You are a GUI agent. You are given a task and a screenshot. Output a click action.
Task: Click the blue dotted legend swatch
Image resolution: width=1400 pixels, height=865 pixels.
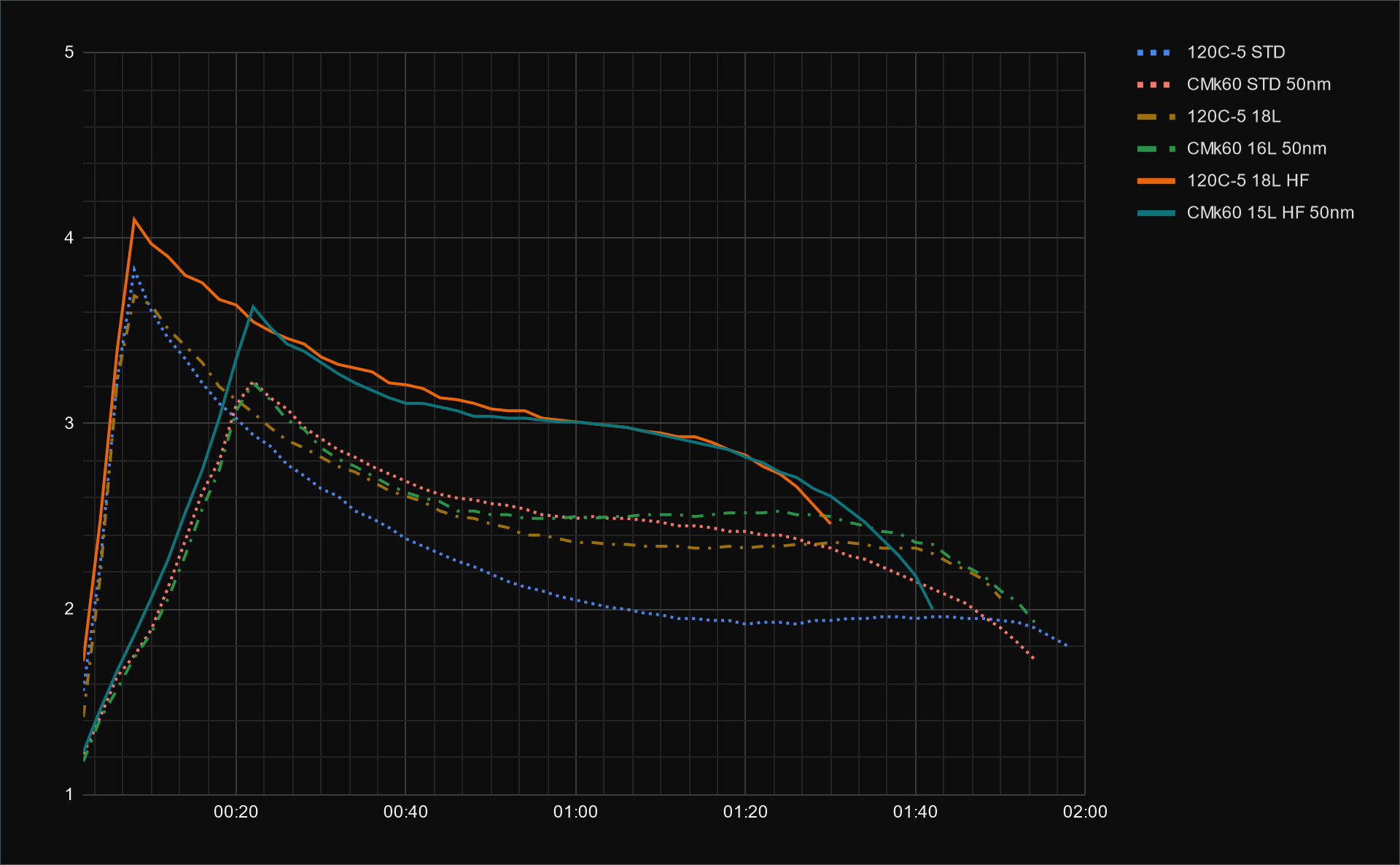(1155, 53)
